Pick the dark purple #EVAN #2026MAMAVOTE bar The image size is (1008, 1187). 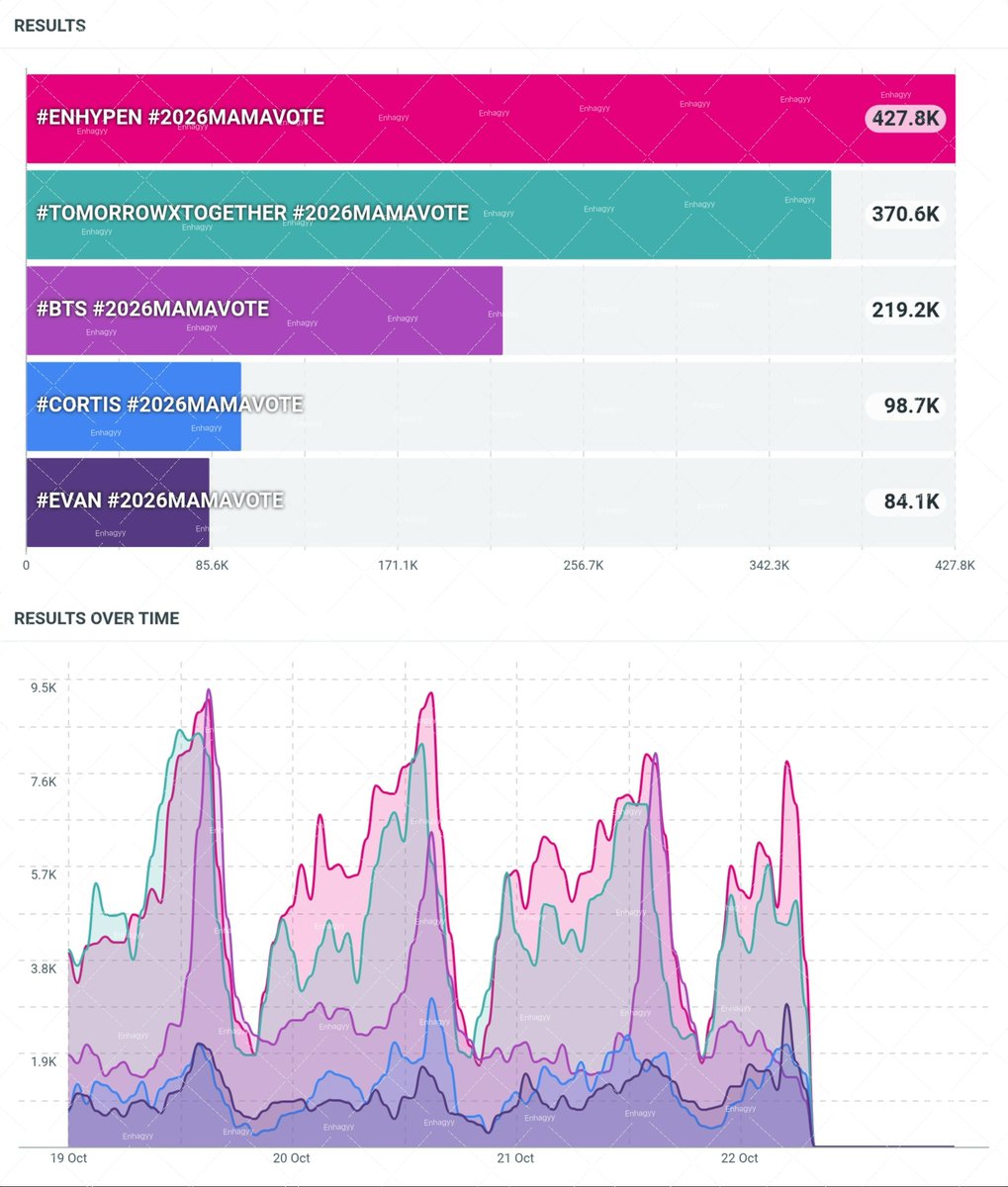click(x=118, y=502)
